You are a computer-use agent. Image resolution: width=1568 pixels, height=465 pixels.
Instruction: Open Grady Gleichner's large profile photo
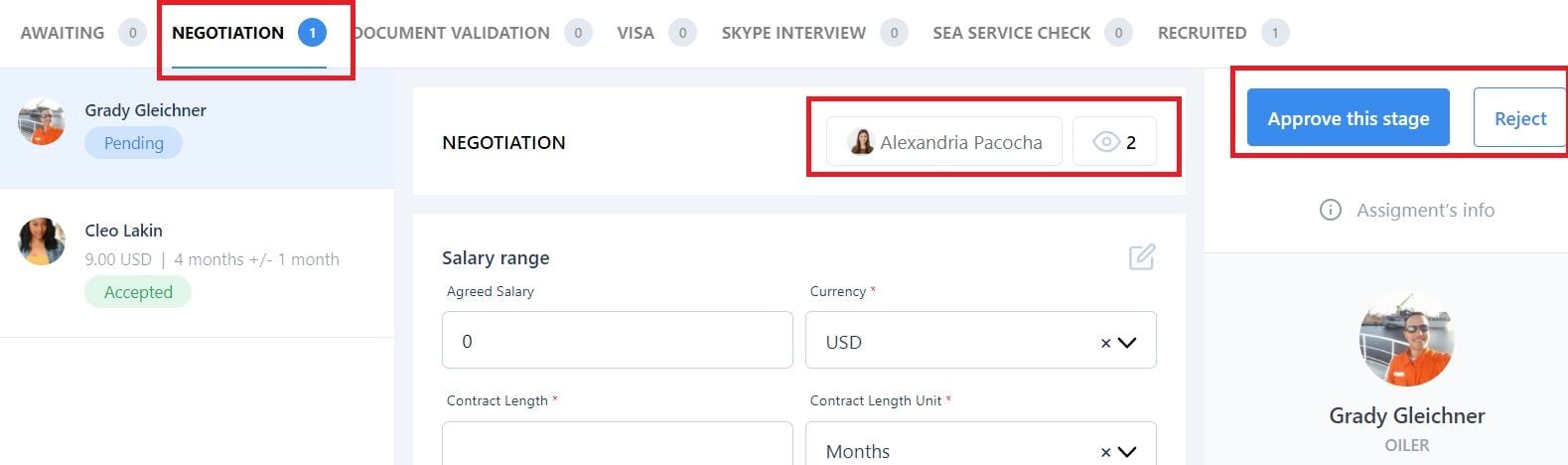[1406, 339]
